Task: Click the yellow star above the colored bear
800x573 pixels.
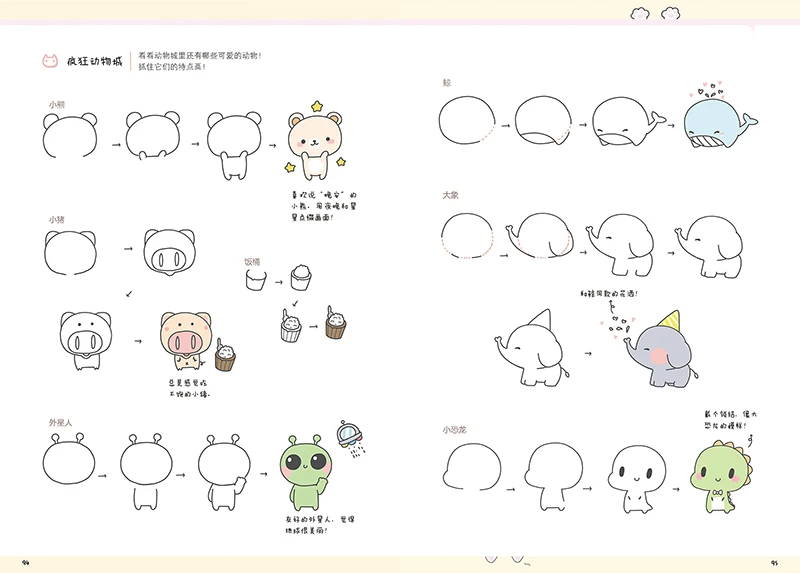Action: (317, 107)
